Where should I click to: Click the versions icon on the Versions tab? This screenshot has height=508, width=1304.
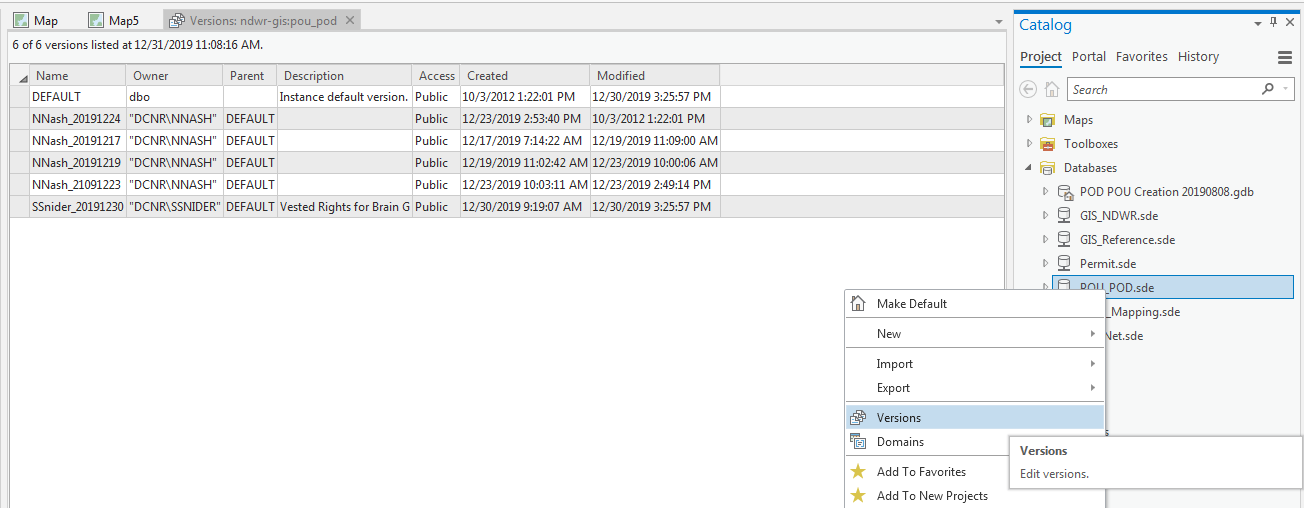coord(177,20)
